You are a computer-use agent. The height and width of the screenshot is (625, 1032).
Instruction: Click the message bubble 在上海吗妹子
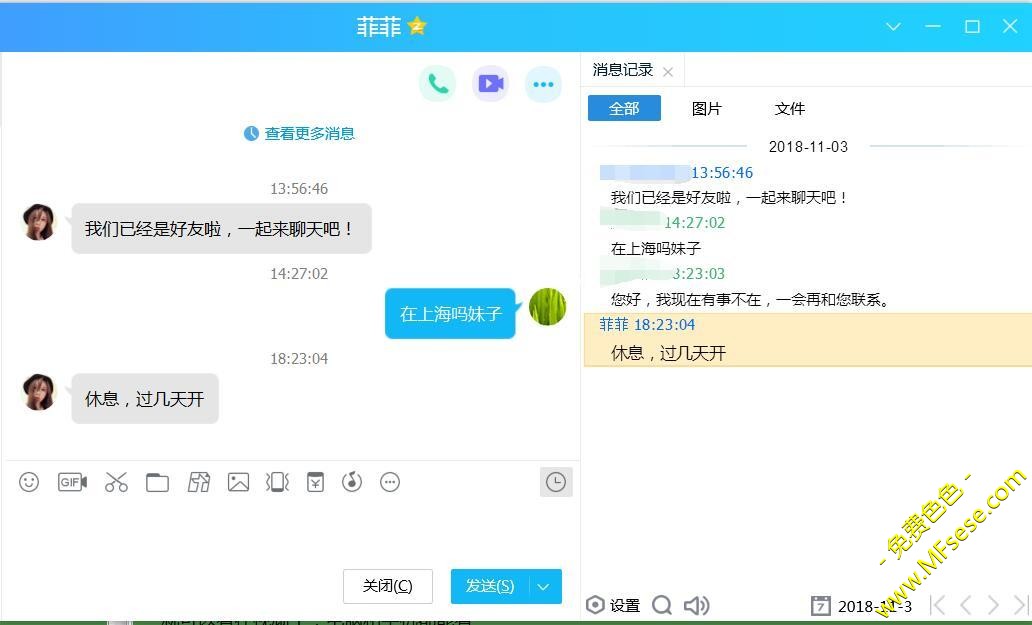(x=451, y=314)
